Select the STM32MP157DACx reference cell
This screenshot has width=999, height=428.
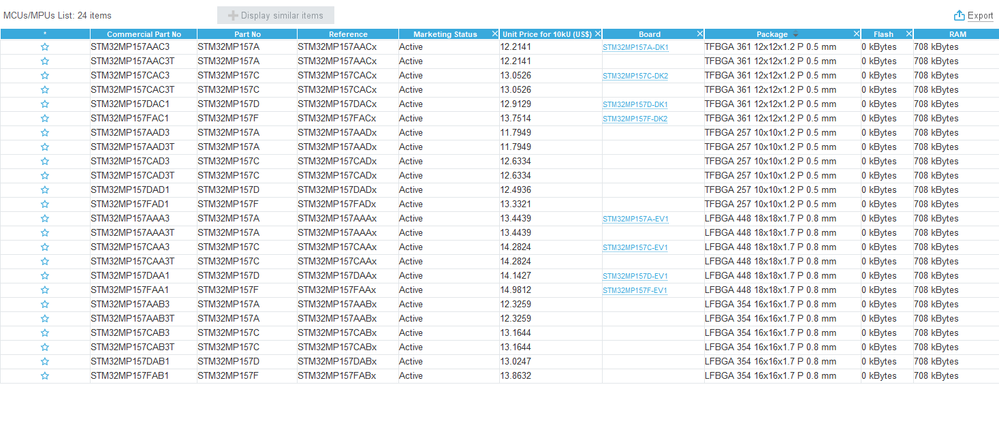(x=348, y=104)
